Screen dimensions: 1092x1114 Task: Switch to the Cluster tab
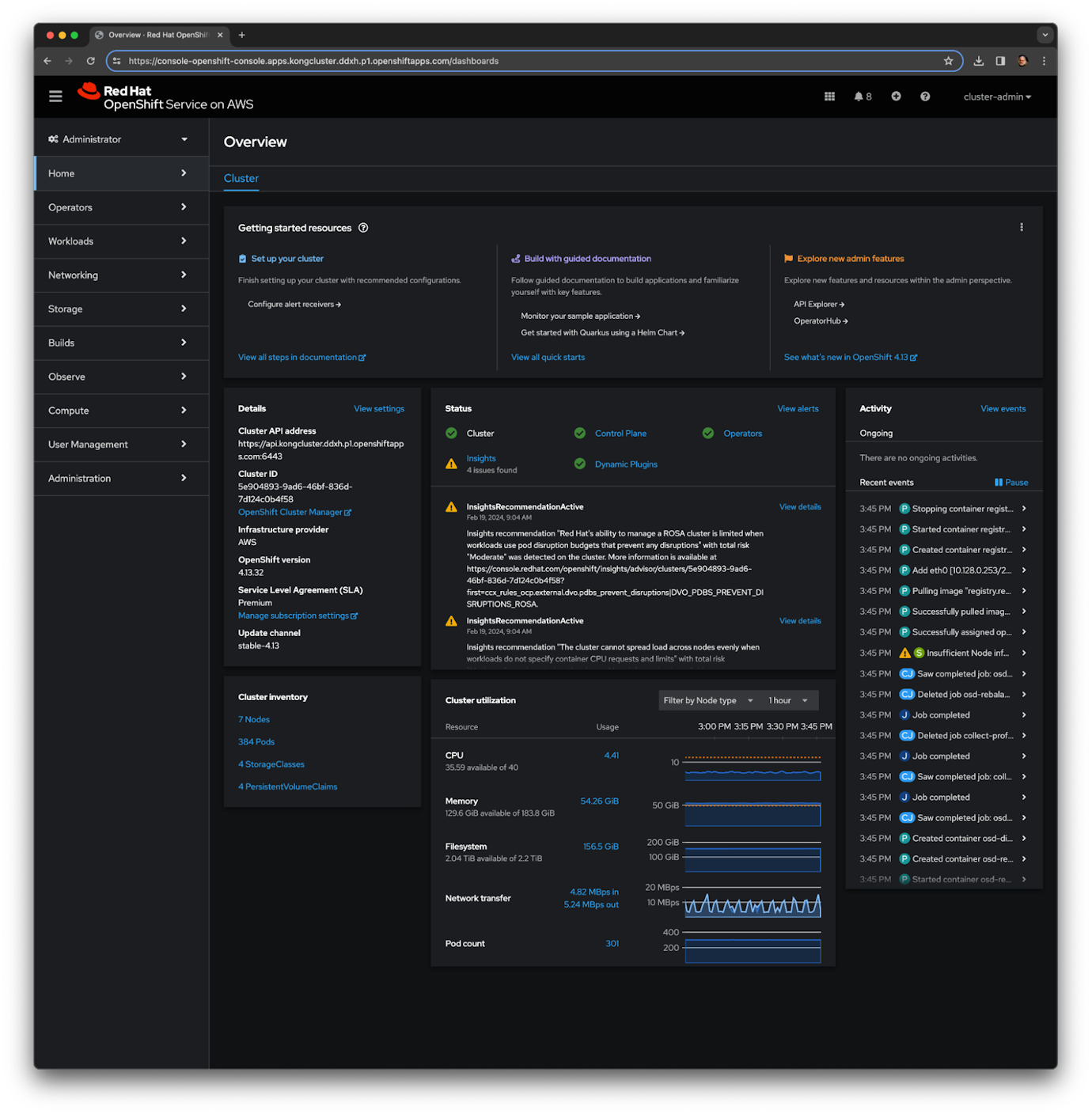click(241, 178)
